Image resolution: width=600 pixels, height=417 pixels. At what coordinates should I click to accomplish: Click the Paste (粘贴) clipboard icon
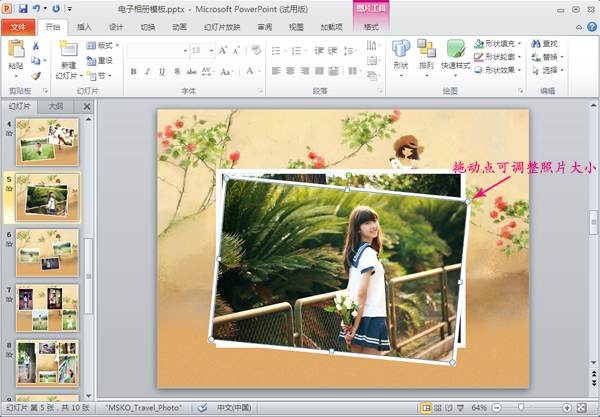click(16, 49)
